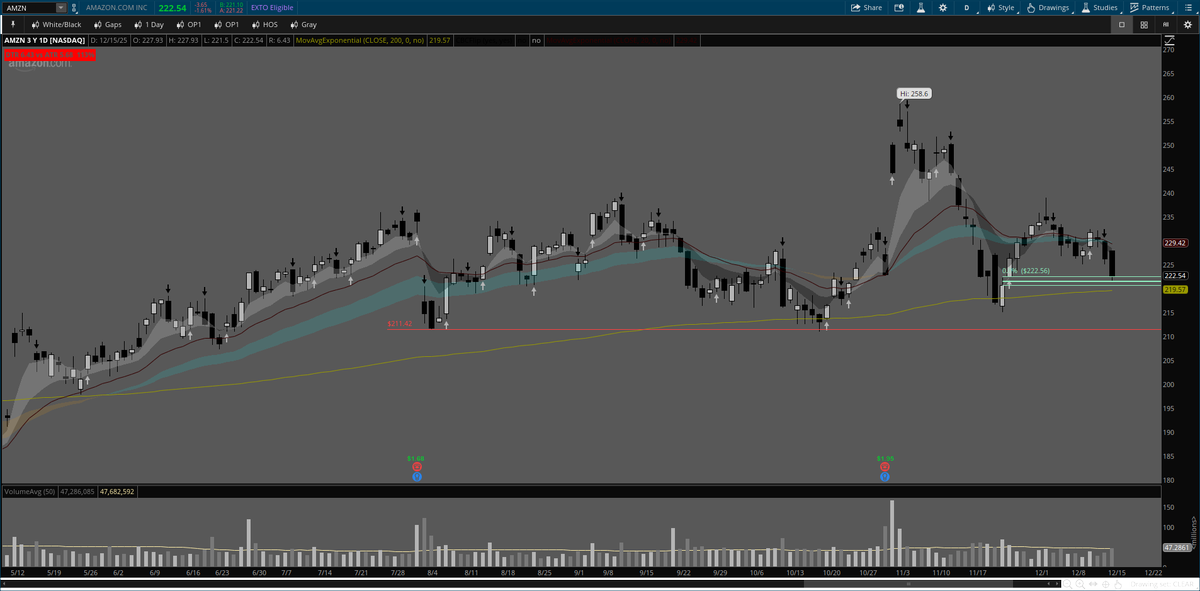
Task: Click the D: 12/15/25 date readout
Action: coord(111,40)
